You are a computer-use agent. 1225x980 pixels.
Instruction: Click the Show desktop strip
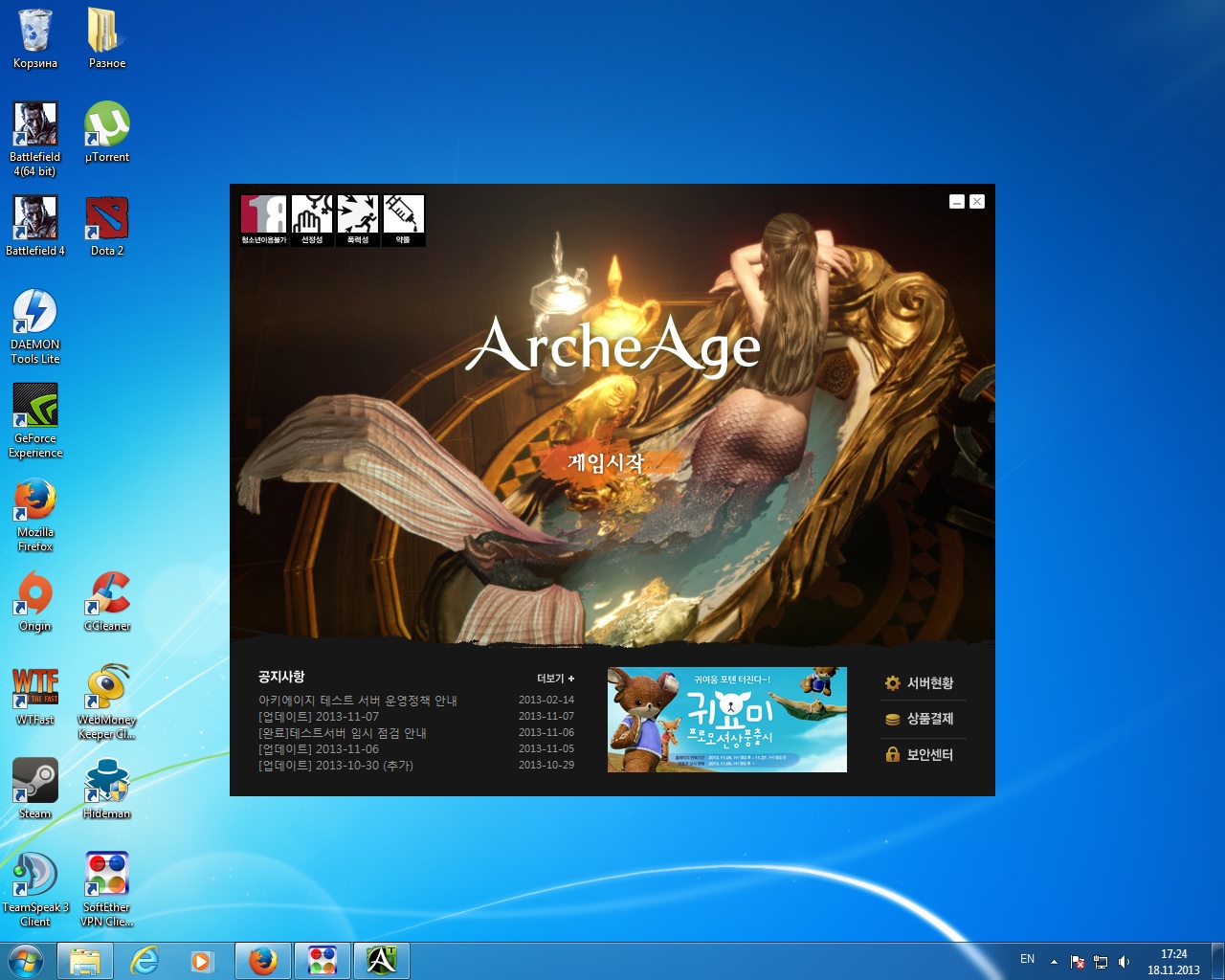click(1217, 961)
